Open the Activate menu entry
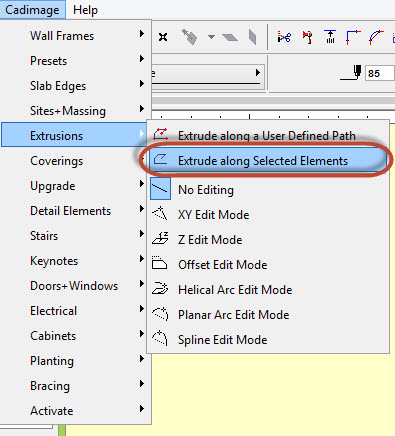The image size is (395, 436). point(75,411)
